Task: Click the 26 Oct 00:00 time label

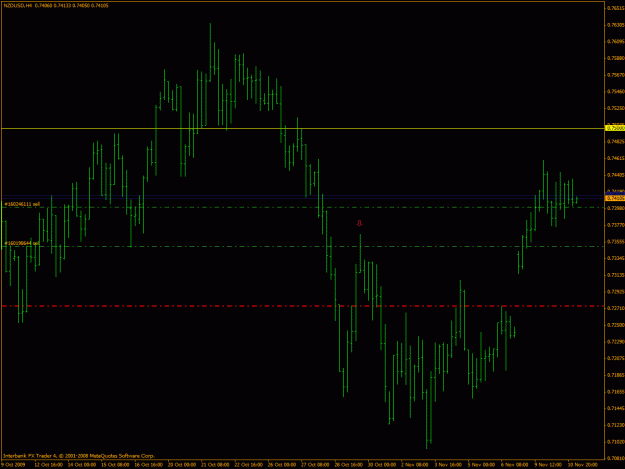Action: 282,465
